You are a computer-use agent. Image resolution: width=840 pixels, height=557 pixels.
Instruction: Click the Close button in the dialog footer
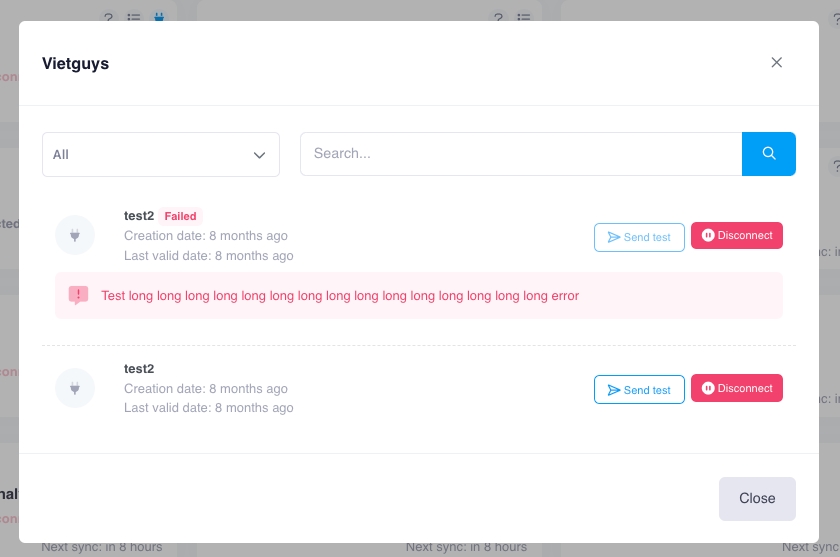click(x=756, y=499)
